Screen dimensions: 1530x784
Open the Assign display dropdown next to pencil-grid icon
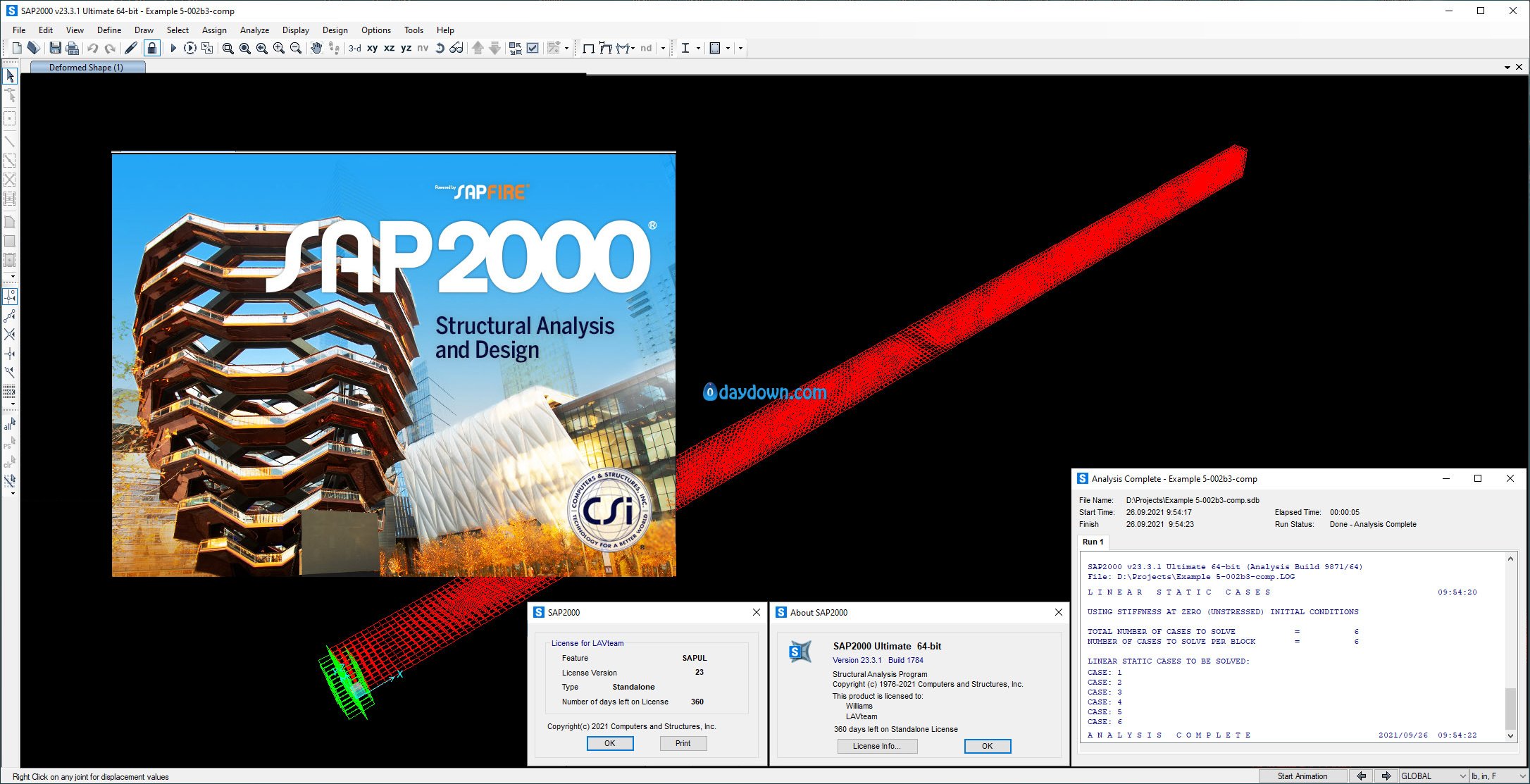tap(566, 48)
